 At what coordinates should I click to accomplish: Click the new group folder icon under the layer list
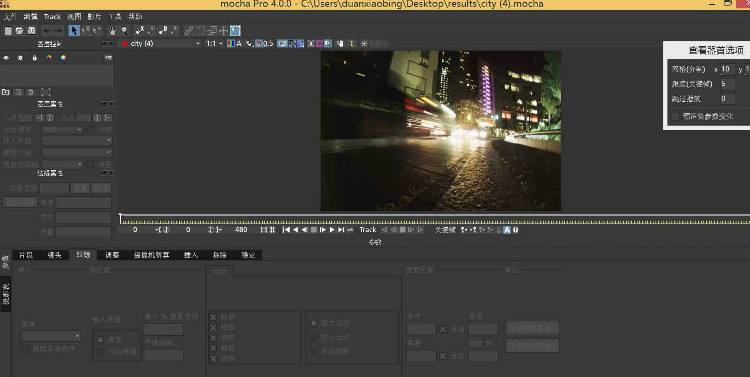click(6, 92)
